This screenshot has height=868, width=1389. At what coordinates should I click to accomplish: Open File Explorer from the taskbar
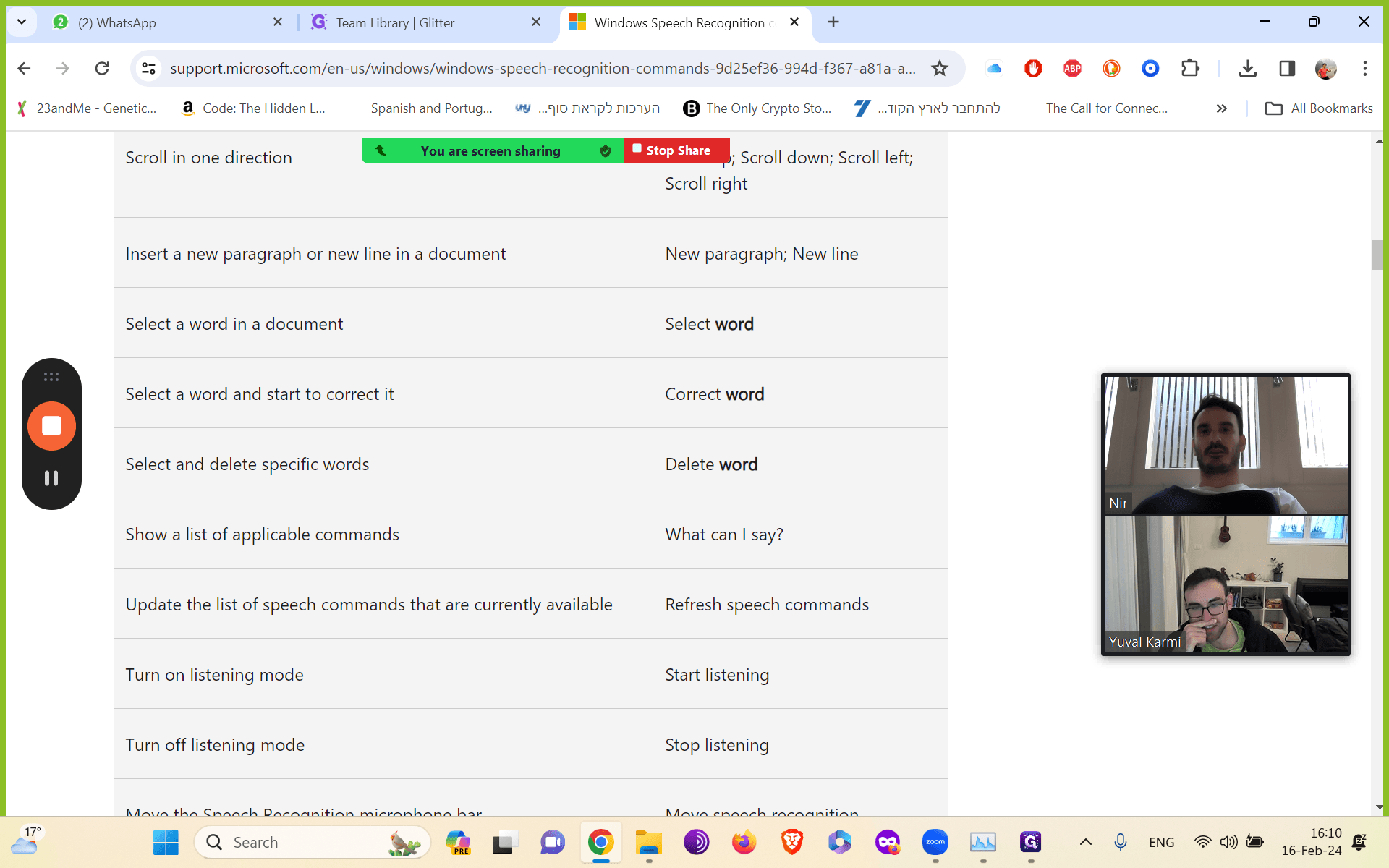click(648, 842)
